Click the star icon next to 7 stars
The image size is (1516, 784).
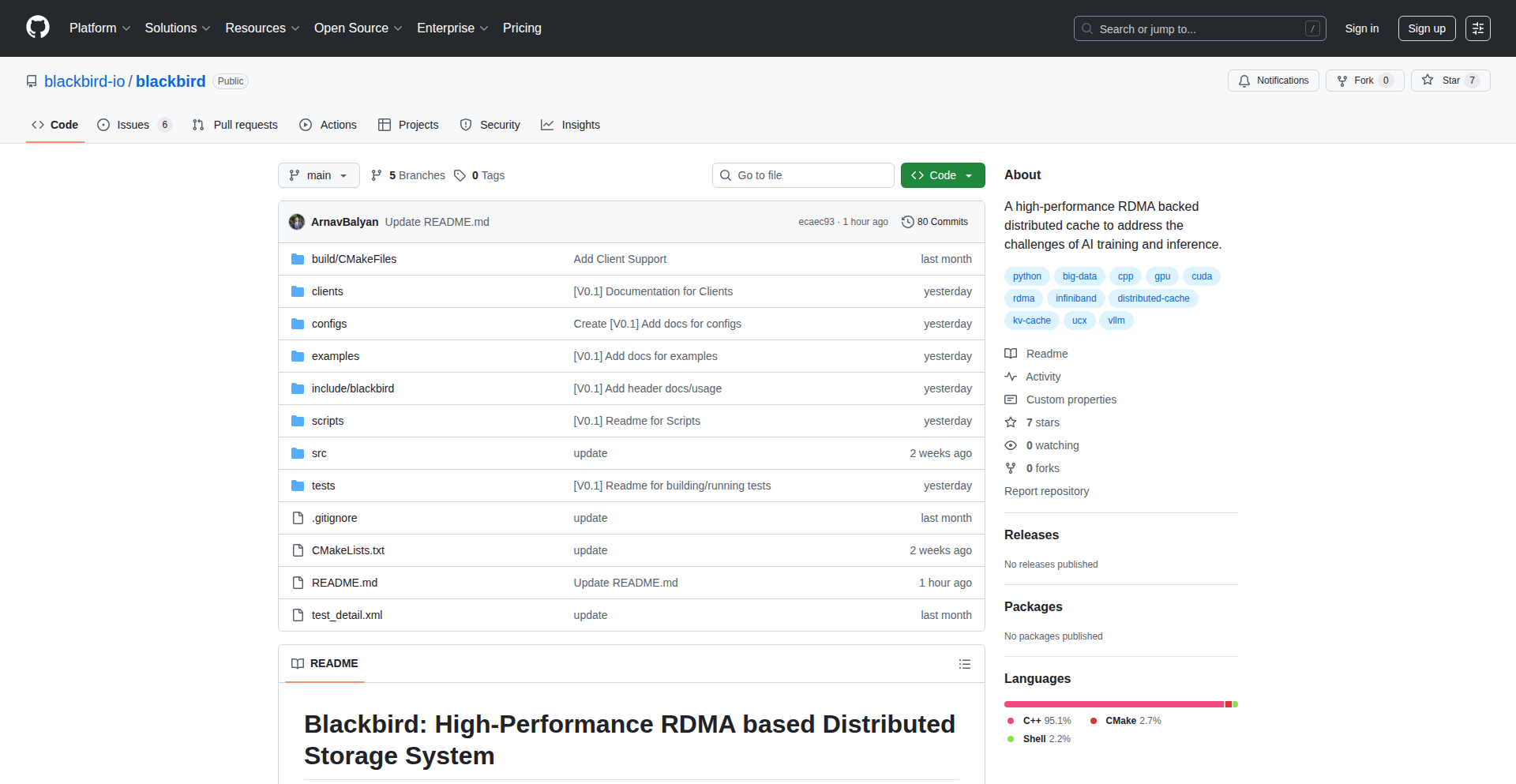(1011, 422)
